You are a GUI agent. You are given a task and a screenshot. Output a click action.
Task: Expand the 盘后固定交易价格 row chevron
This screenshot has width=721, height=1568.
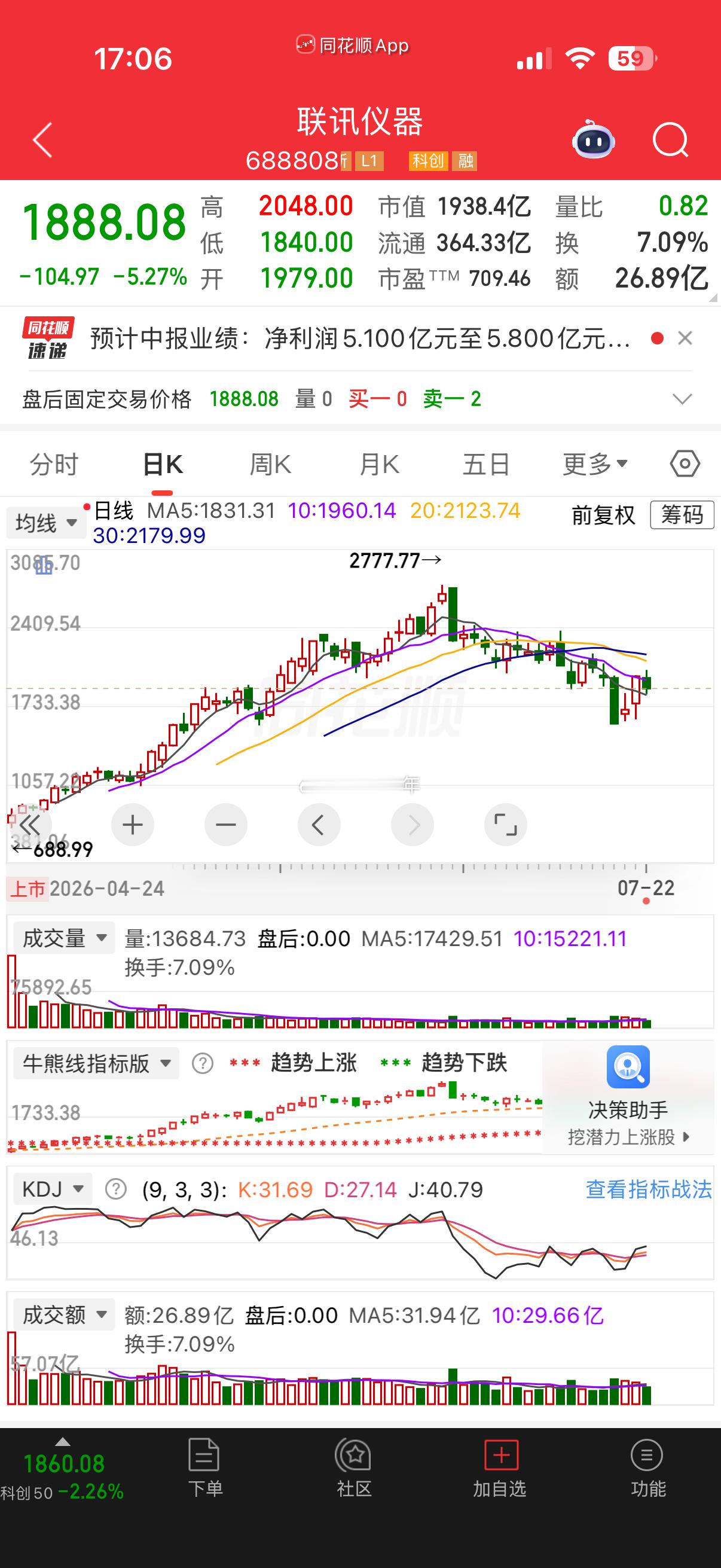(682, 399)
